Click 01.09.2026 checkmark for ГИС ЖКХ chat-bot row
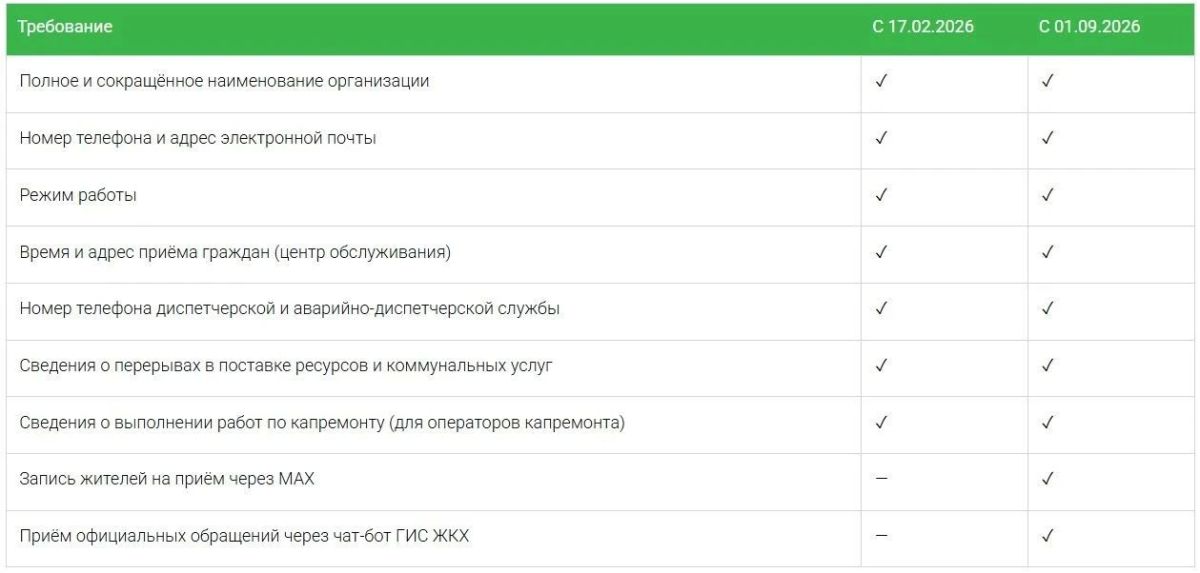Image resolution: width=1200 pixels, height=573 pixels. point(1047,536)
